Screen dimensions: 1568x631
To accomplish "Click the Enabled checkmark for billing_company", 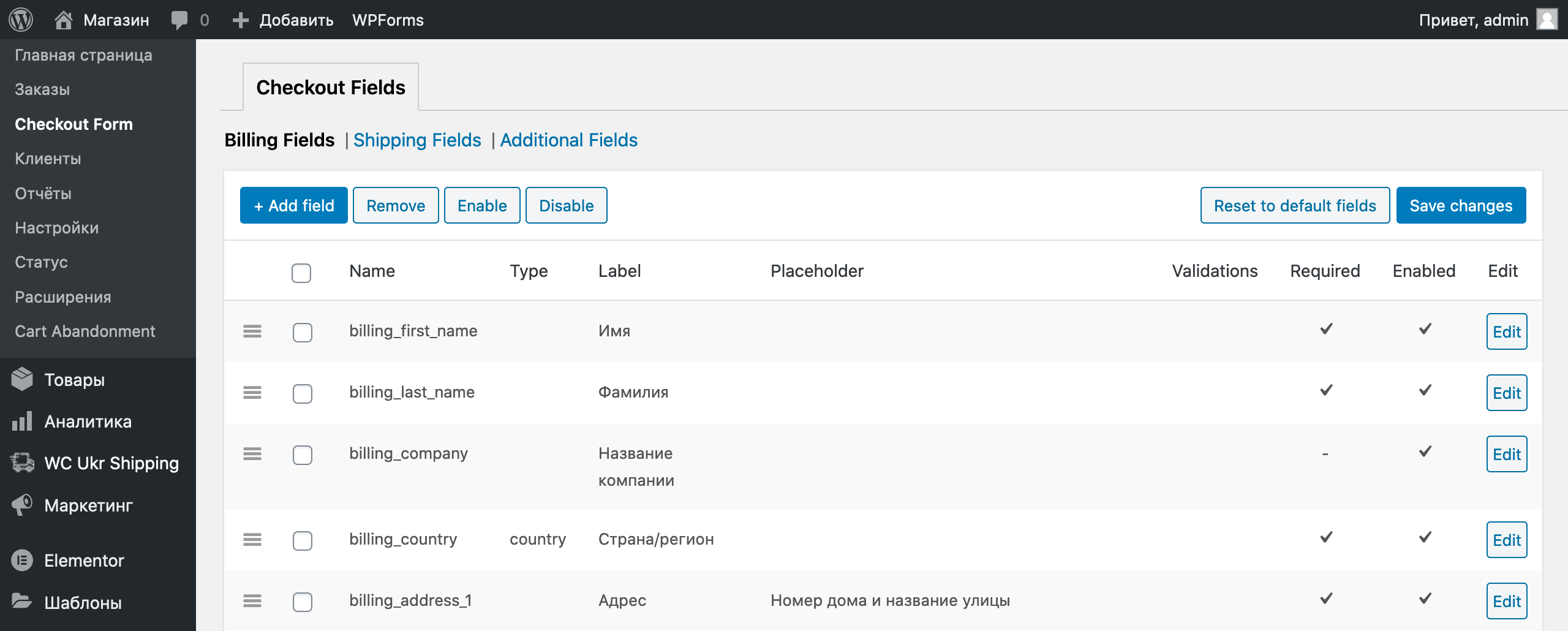I will tap(1425, 452).
